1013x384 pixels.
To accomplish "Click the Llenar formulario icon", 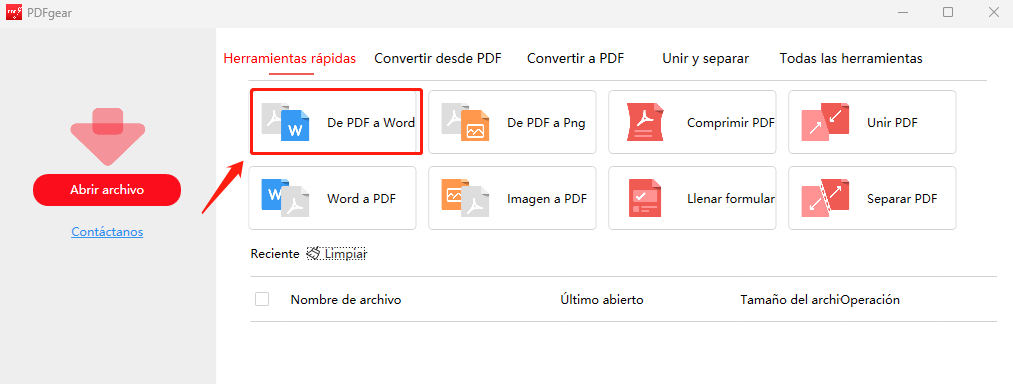I will (x=645, y=198).
